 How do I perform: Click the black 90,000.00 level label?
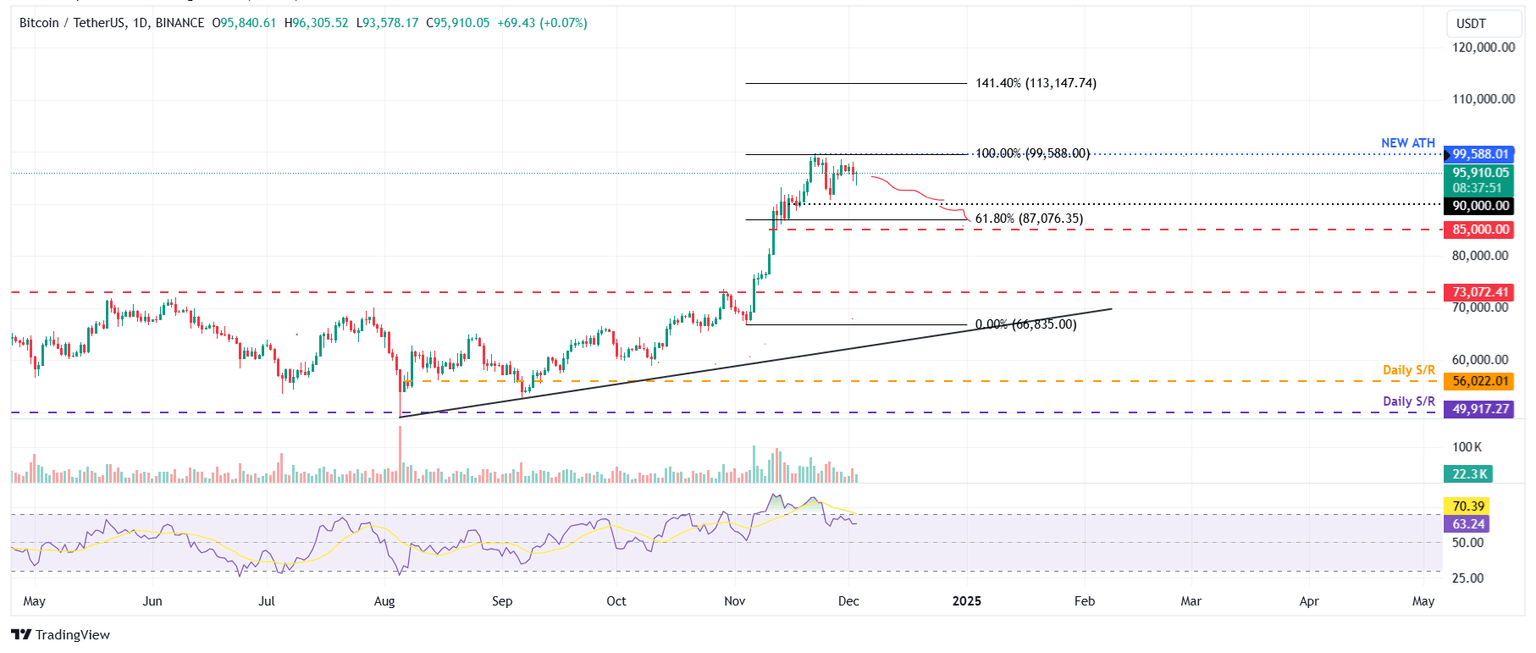pyautogui.click(x=1479, y=205)
